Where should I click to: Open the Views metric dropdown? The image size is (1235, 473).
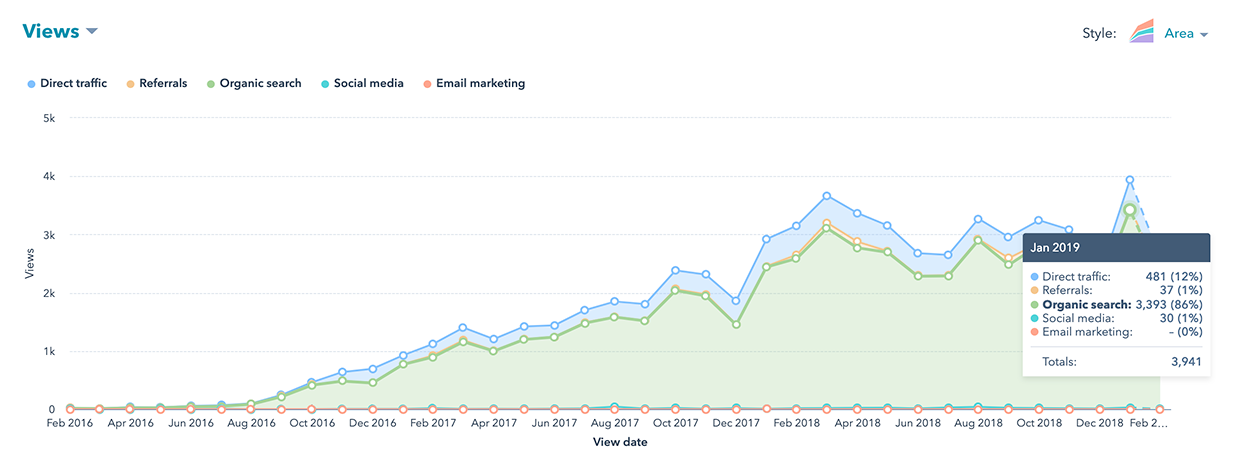click(60, 31)
